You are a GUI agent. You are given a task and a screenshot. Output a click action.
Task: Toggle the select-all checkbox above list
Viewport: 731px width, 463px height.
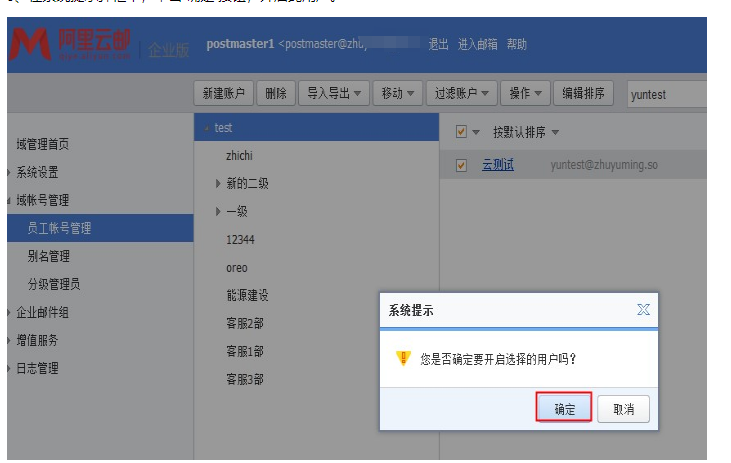point(461,132)
